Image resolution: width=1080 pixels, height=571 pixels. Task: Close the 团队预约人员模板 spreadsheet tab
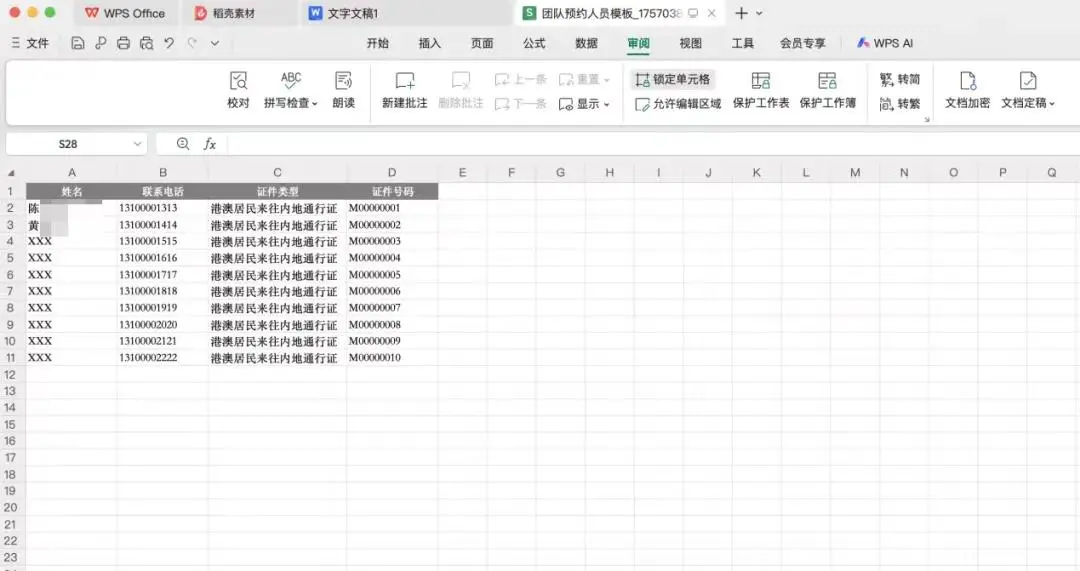[712, 13]
